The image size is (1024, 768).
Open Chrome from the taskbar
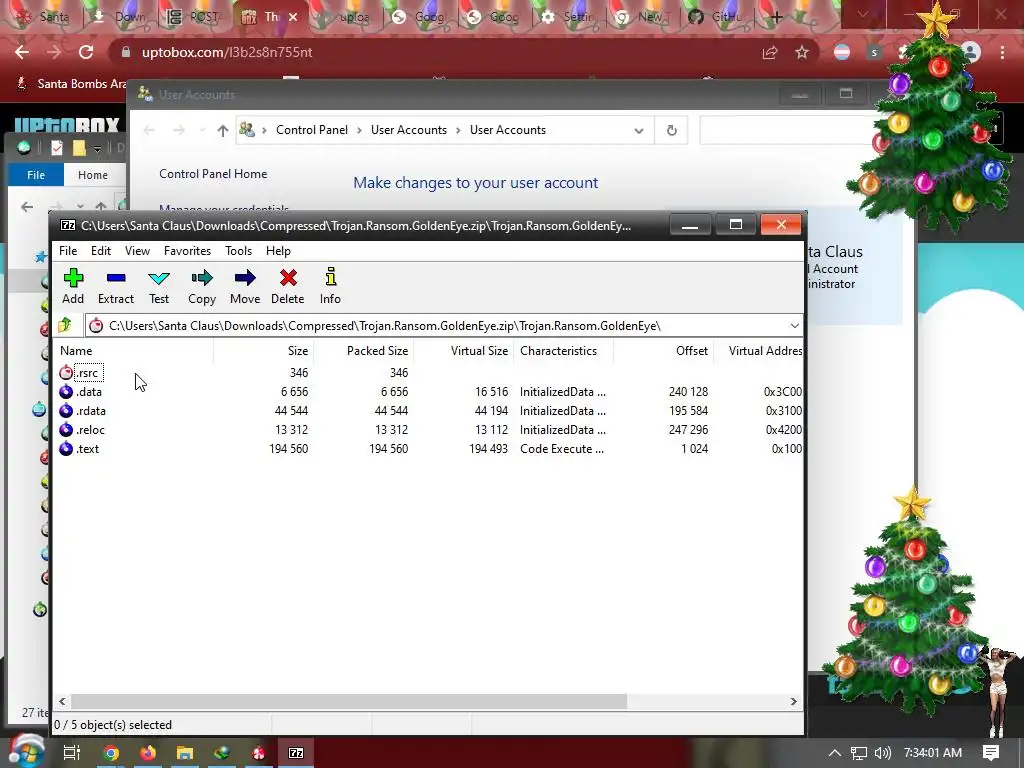click(112, 753)
